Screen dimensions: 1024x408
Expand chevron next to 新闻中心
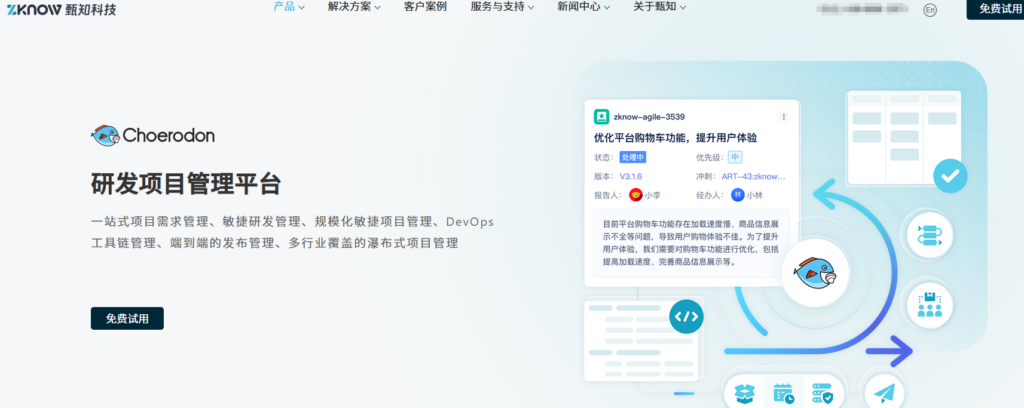[x=607, y=8]
